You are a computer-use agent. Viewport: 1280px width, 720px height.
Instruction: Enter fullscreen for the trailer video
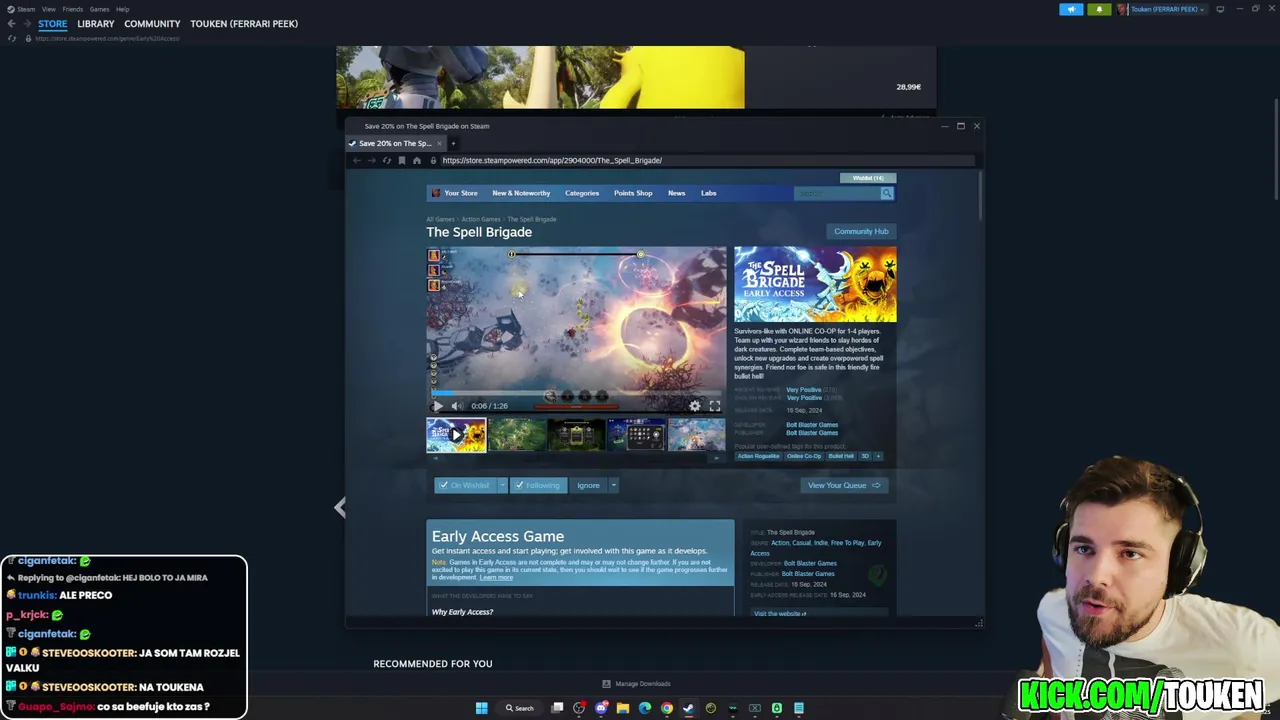coord(715,406)
